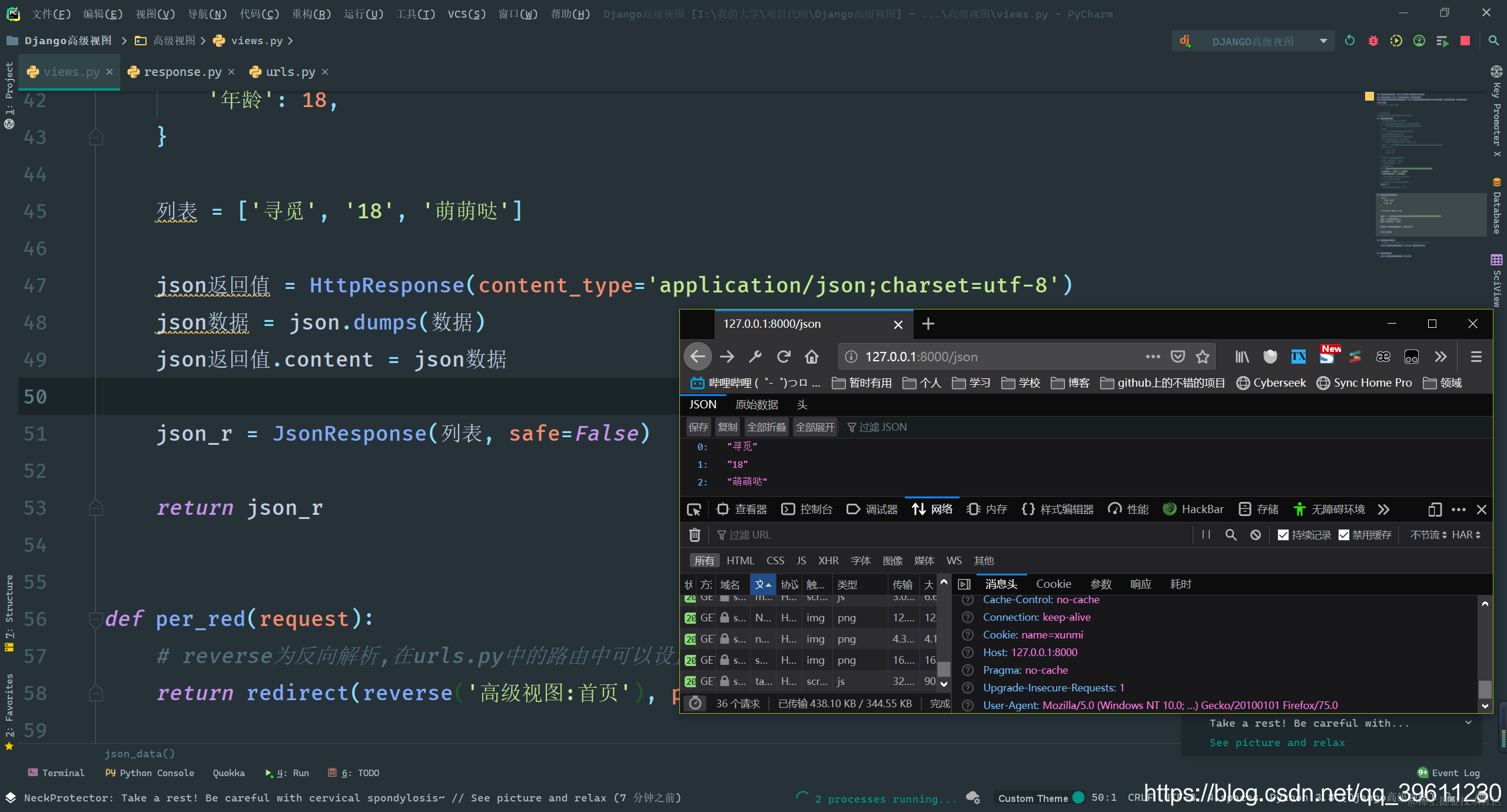The width and height of the screenshot is (1507, 812).
Task: Close the views.py editor tab
Action: pyautogui.click(x=109, y=72)
